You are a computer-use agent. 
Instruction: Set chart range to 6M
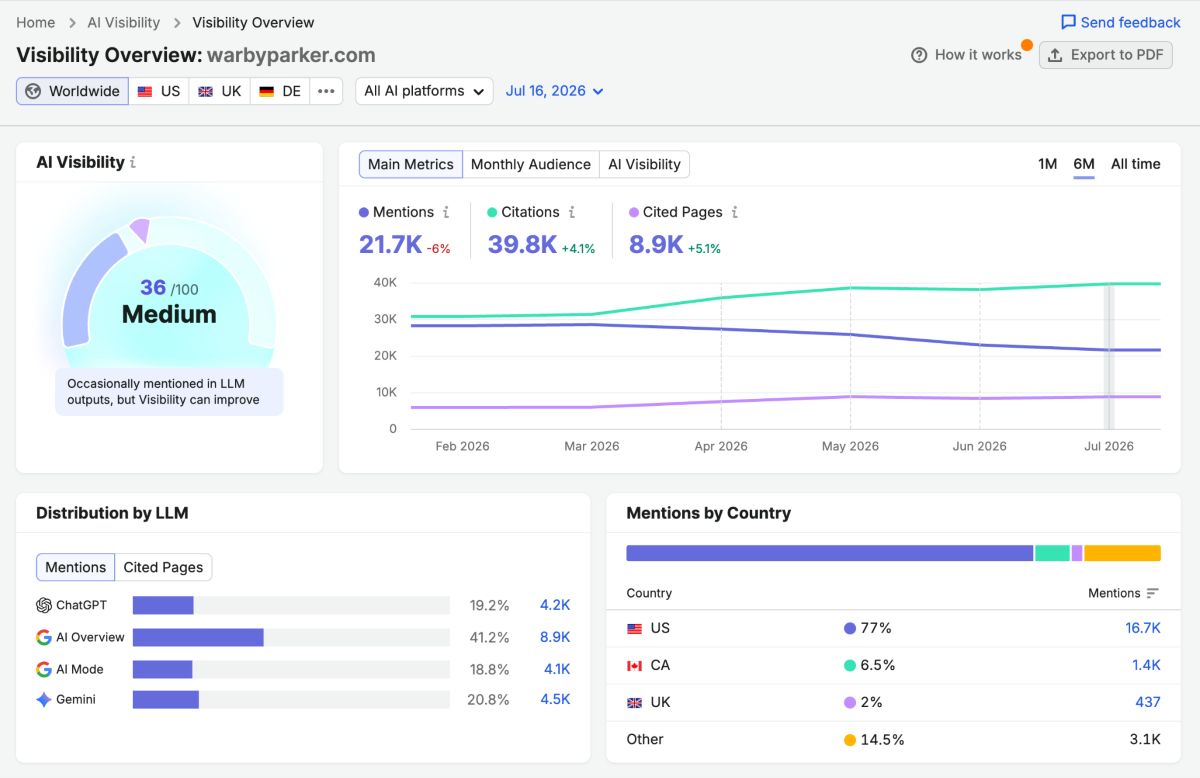pyautogui.click(x=1084, y=164)
